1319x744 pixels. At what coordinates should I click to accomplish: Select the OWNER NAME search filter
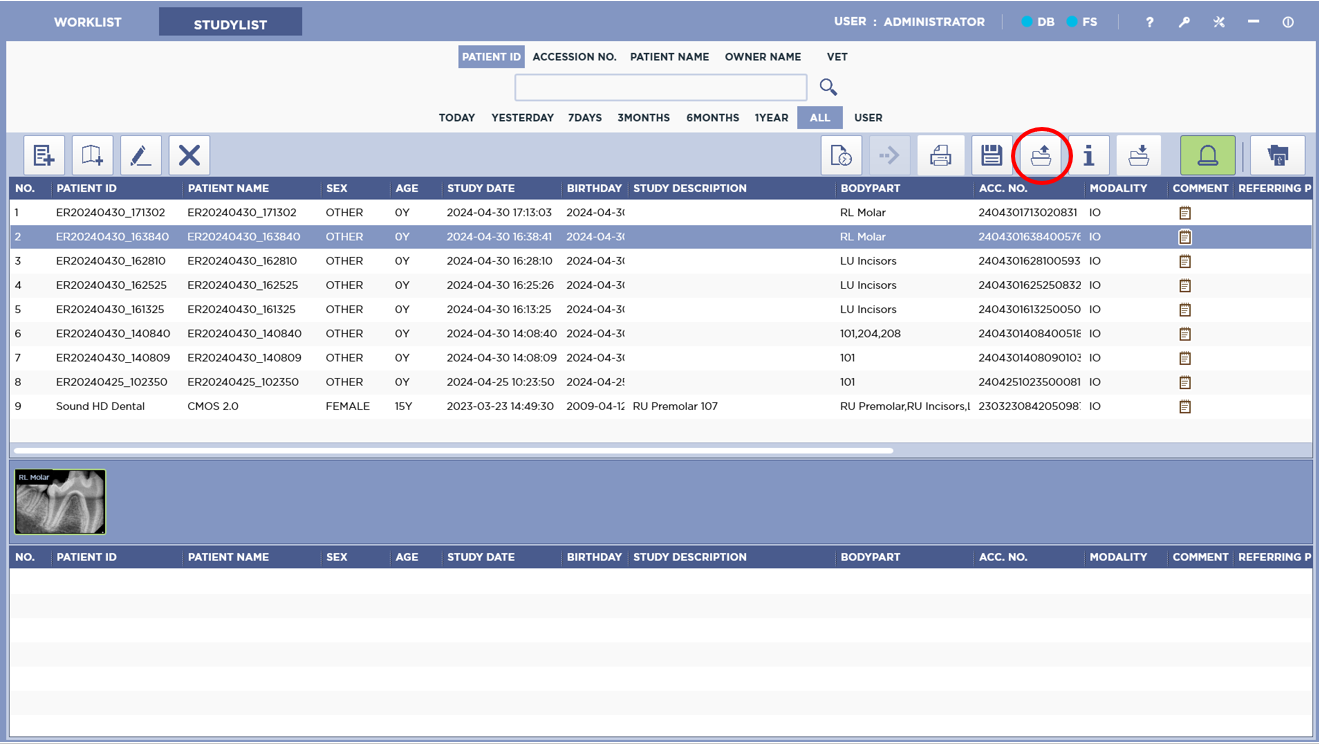point(762,57)
